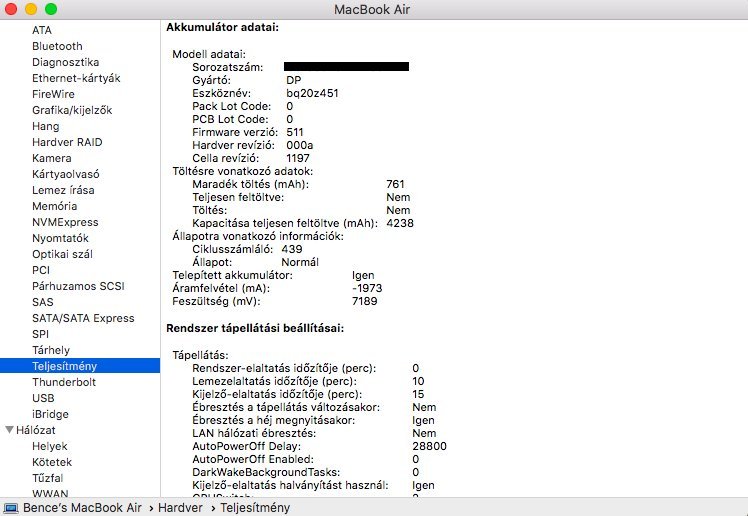Select Lemez írása entry
748x516 pixels.
click(63, 190)
